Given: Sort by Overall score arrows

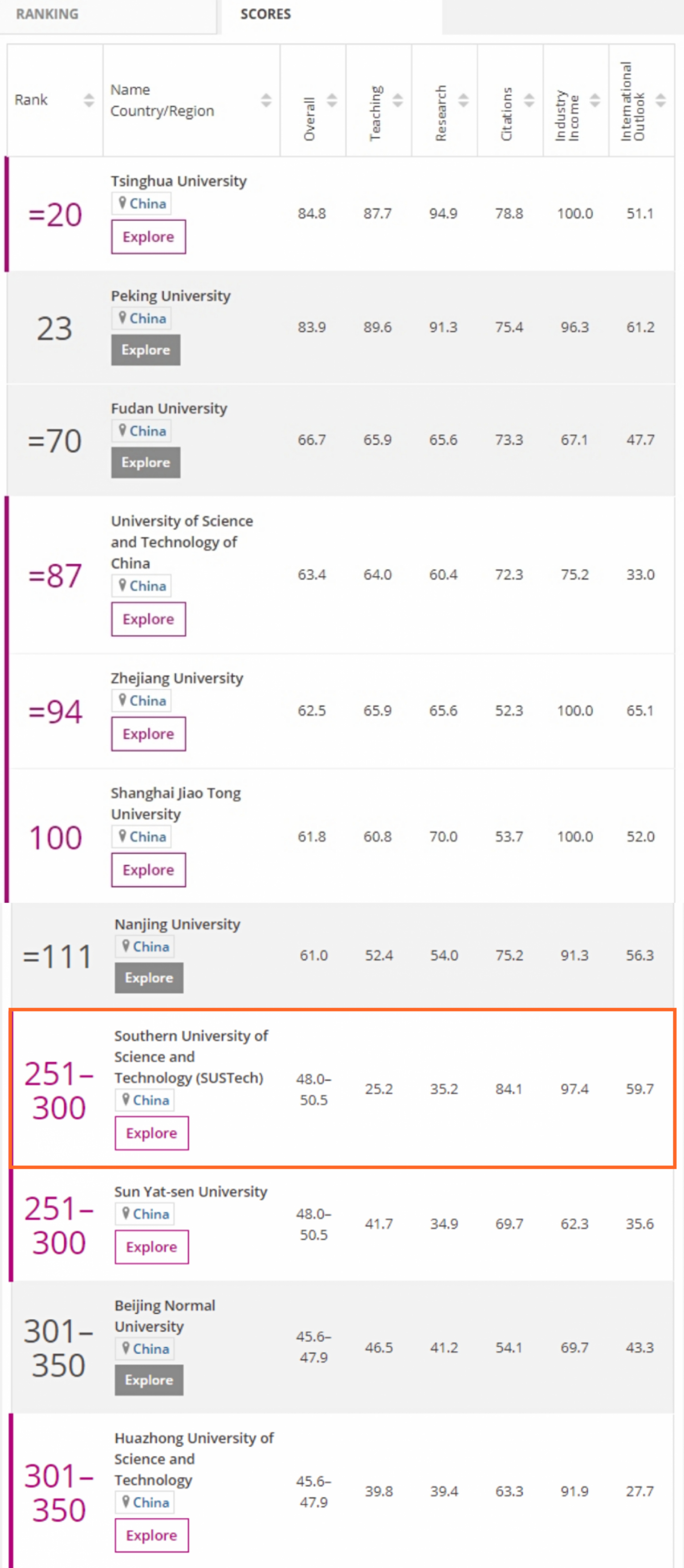Looking at the screenshot, I should (332, 101).
